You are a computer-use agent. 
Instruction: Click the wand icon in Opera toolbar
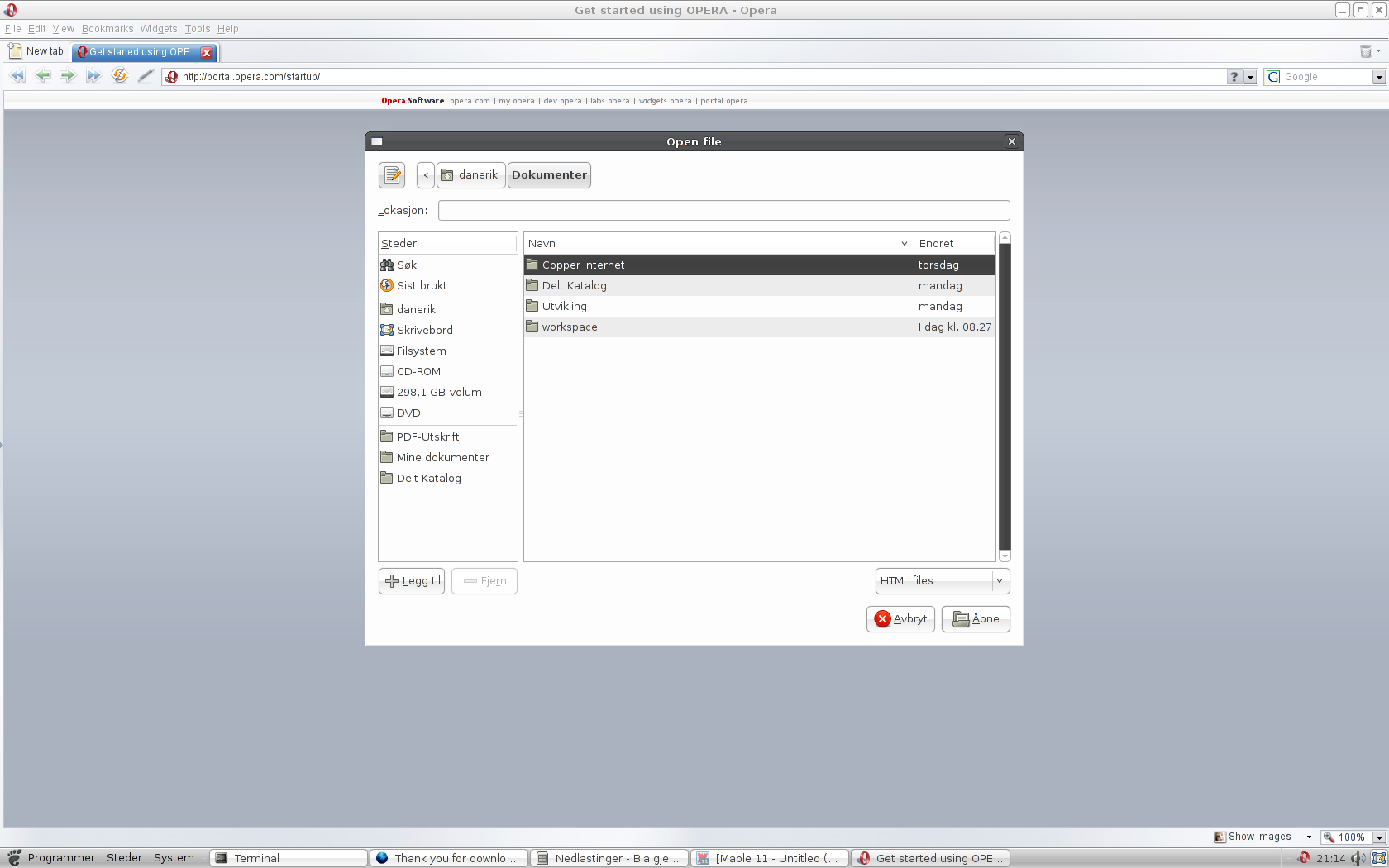pyautogui.click(x=146, y=76)
